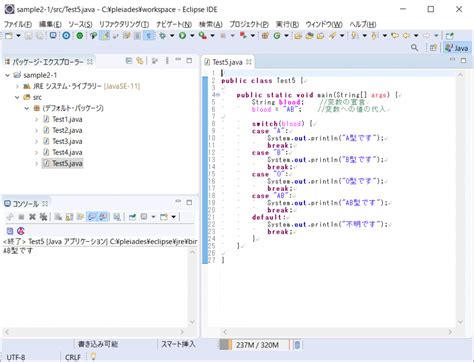Open the リファクタリング(T) menu
The width and height of the screenshot is (474, 362).
coord(124,24)
